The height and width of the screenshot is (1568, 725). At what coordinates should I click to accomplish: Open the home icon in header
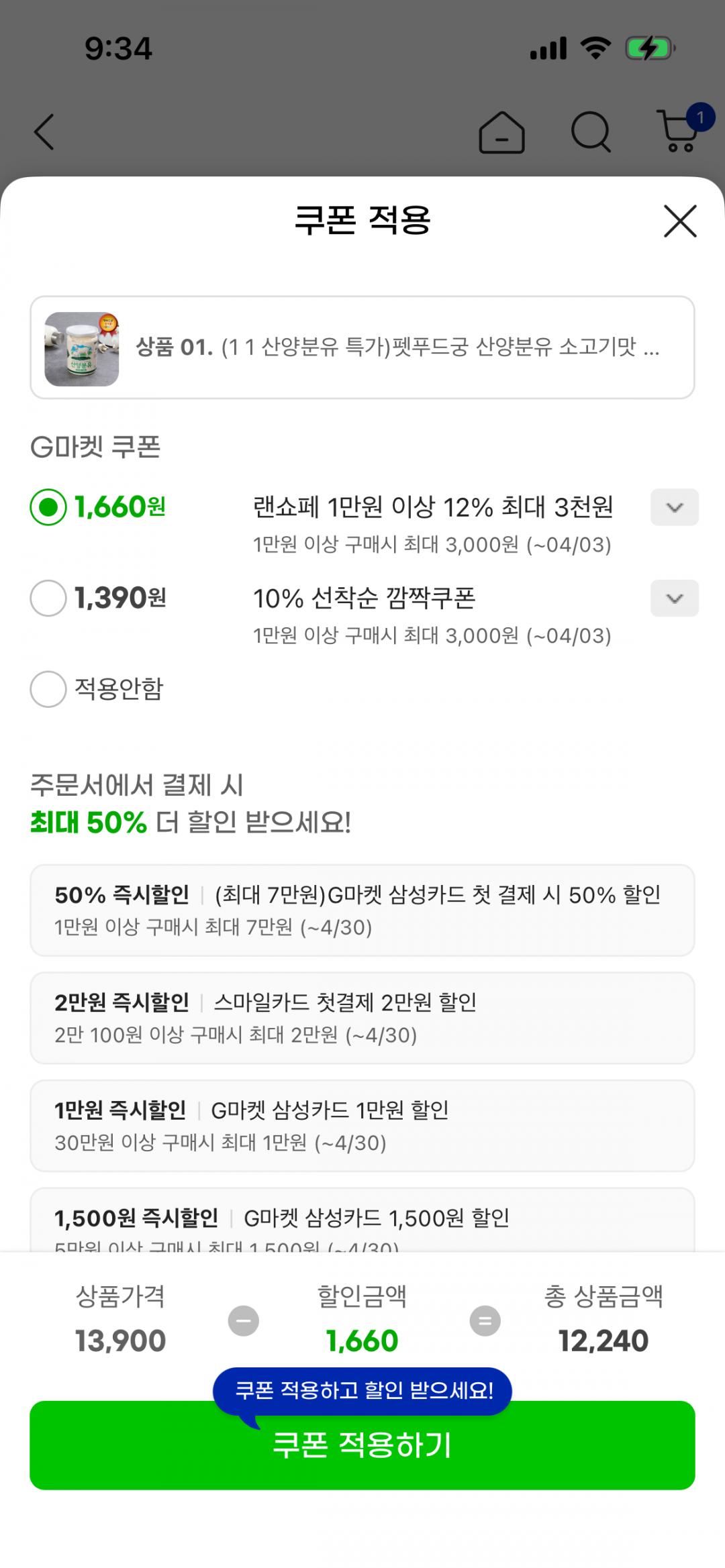[x=501, y=133]
